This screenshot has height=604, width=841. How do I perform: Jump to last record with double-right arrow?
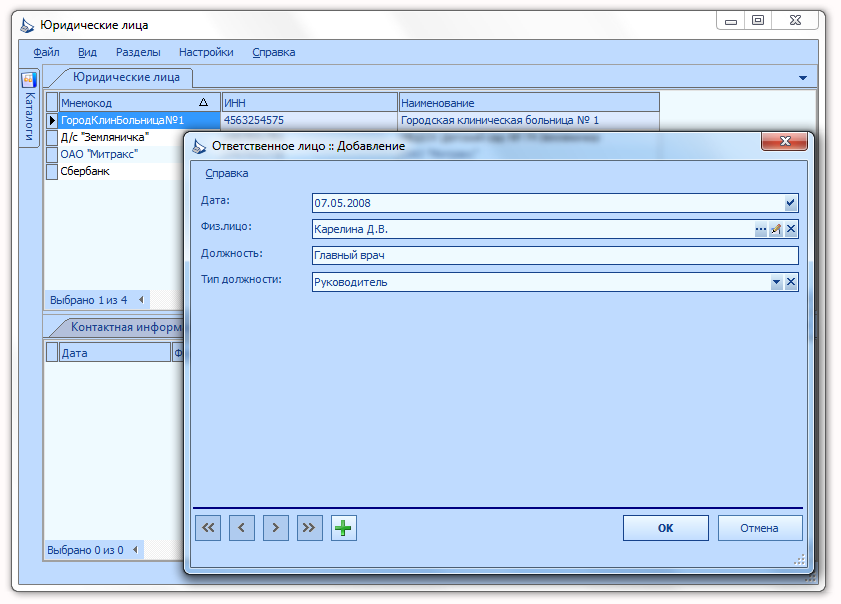click(309, 528)
